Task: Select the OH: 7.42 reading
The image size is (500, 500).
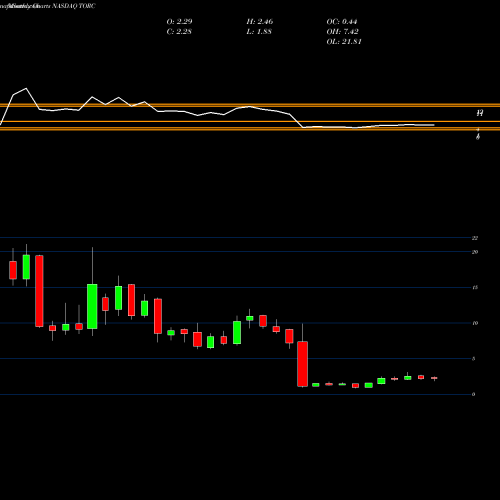Action: point(342,32)
